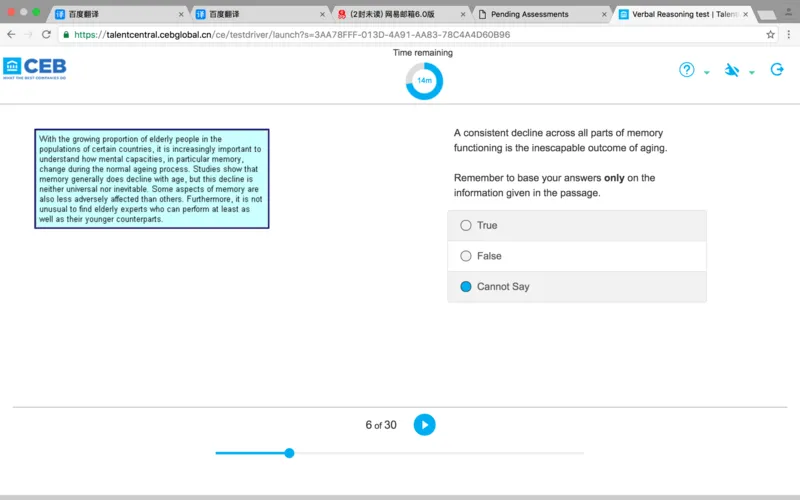
Task: Select the True answer option
Action: (466, 225)
